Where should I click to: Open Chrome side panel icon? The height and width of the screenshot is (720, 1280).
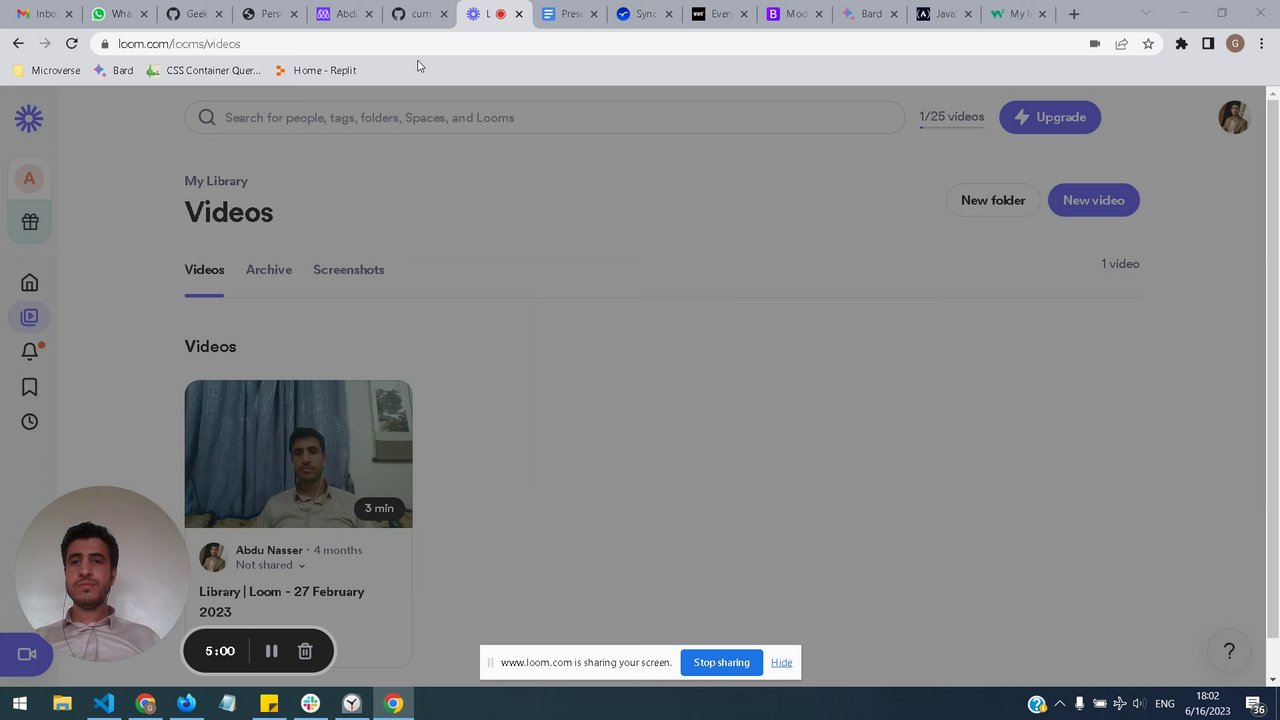tap(1208, 44)
